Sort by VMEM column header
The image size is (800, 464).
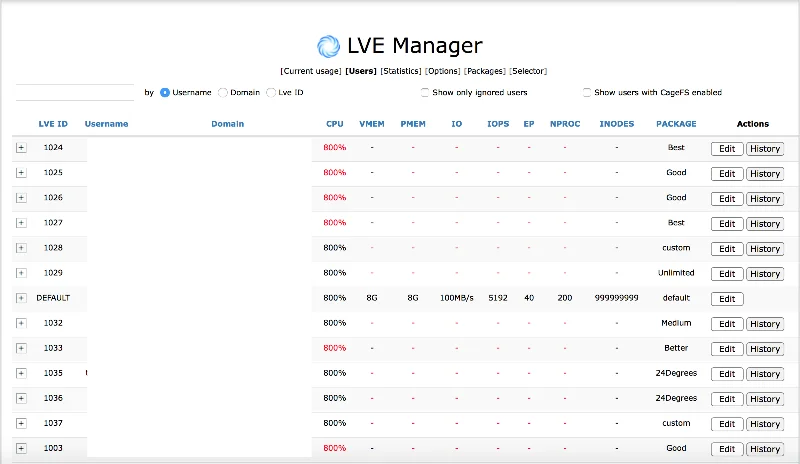[372, 124]
